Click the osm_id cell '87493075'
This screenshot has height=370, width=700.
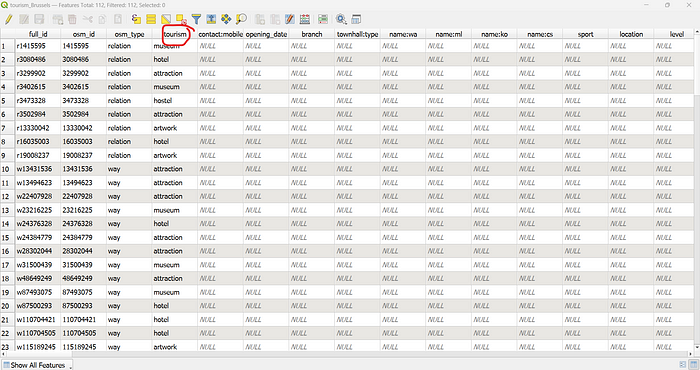pos(83,292)
